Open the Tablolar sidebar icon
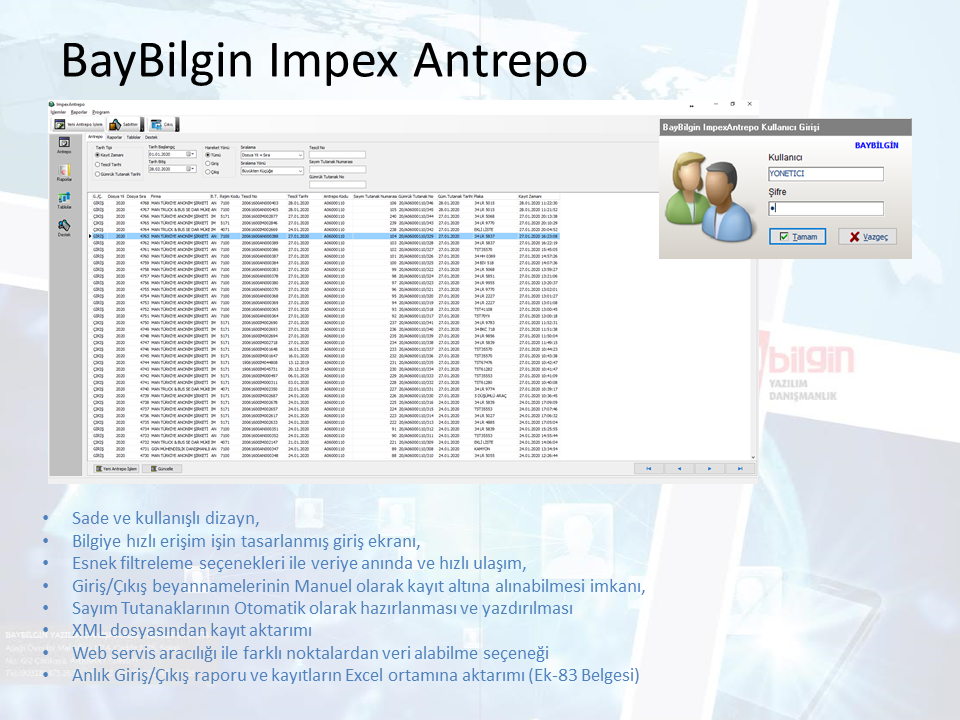 [64, 201]
